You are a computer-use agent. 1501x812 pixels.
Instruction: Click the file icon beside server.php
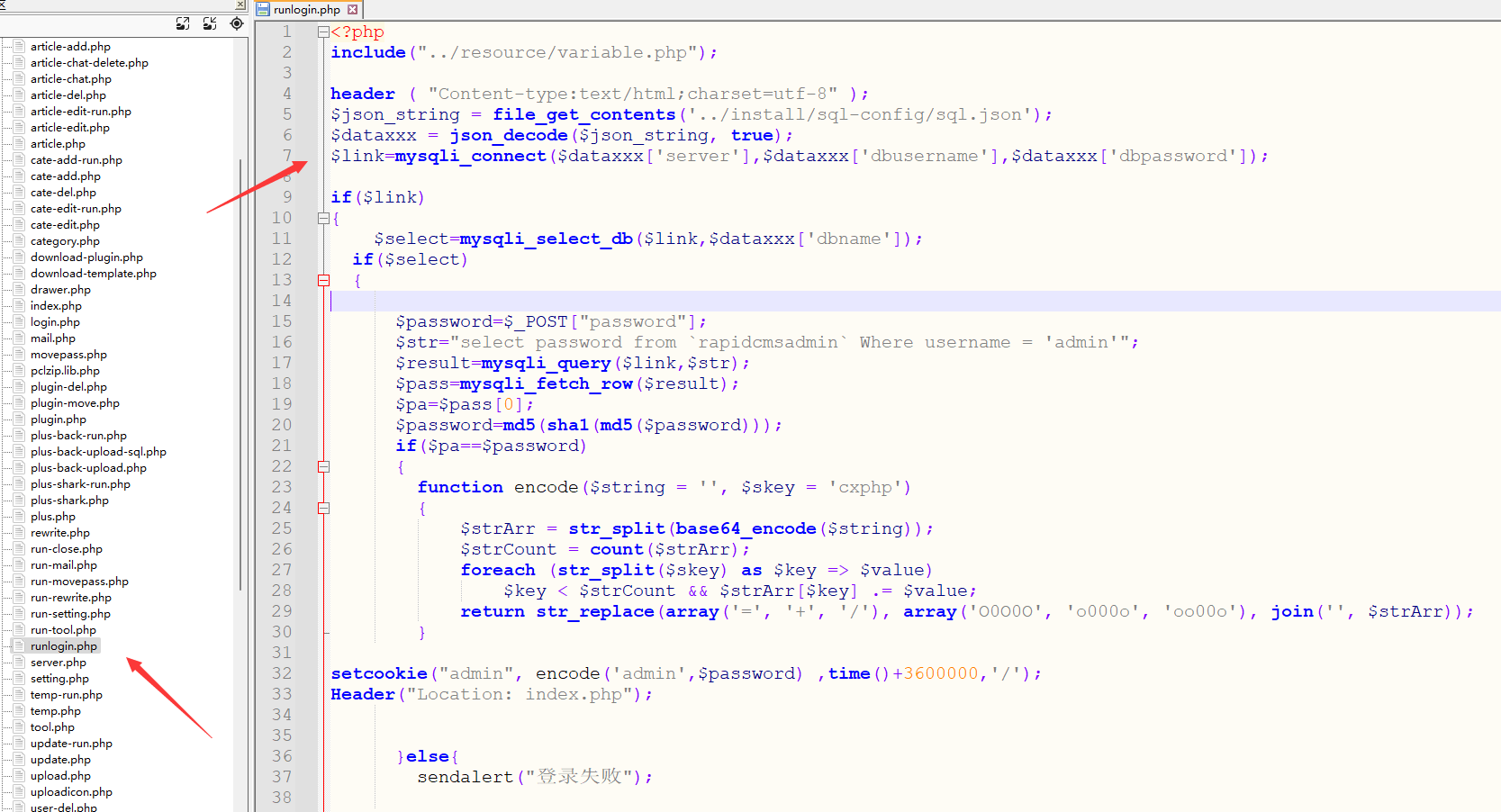coord(19,663)
